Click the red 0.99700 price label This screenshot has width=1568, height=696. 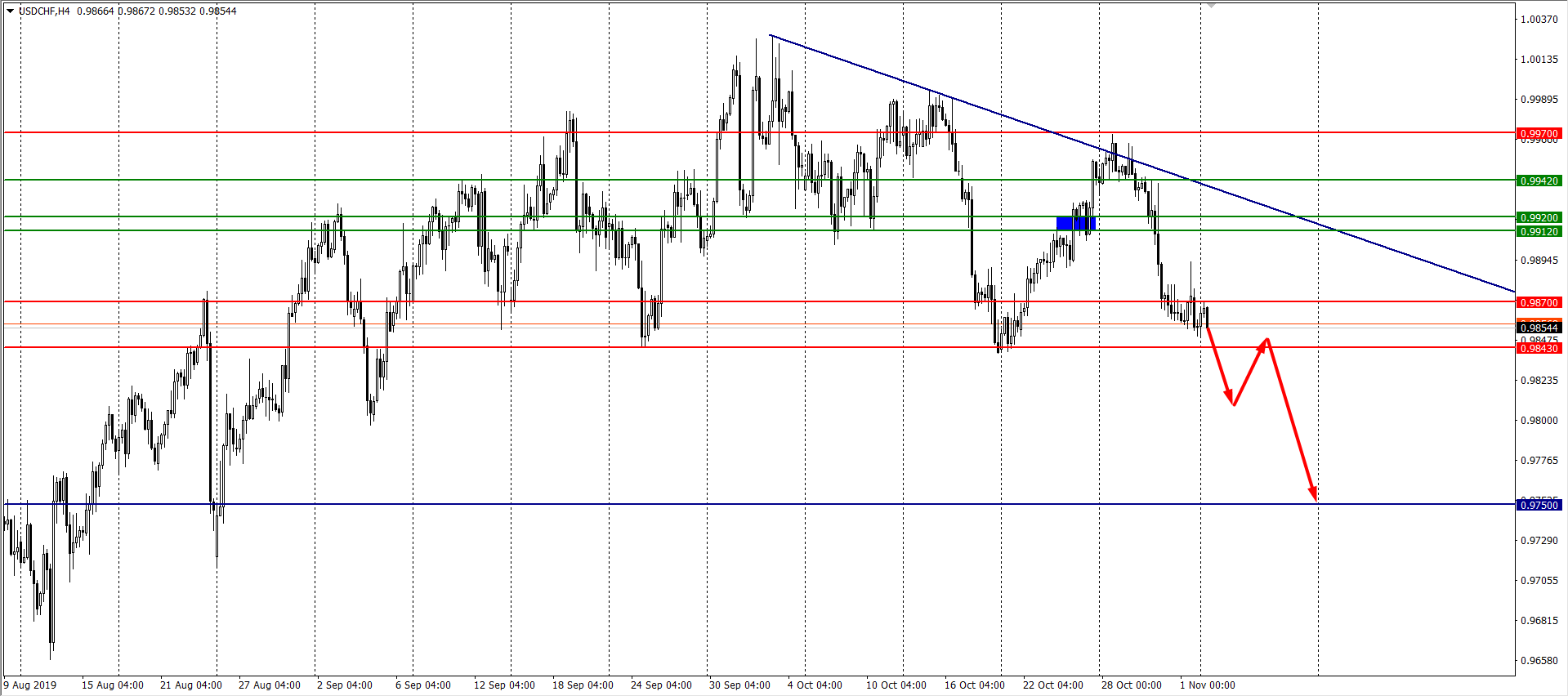[x=1539, y=133]
